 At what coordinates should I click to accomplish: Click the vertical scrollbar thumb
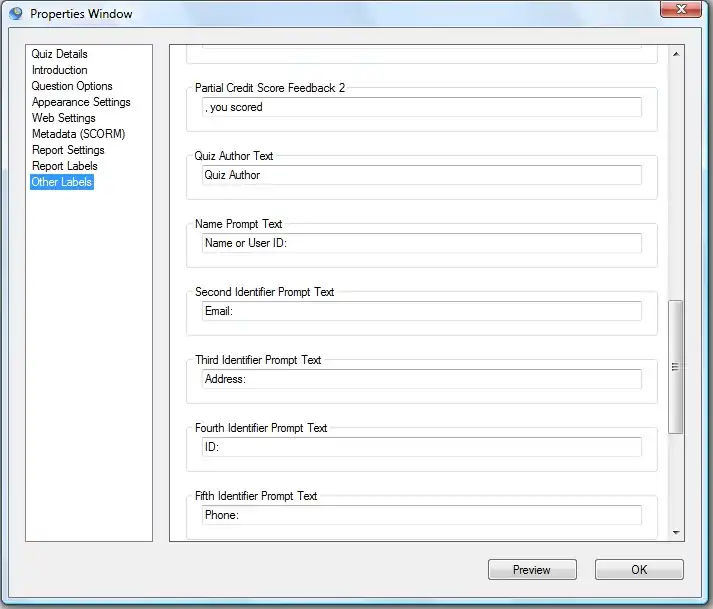click(675, 366)
